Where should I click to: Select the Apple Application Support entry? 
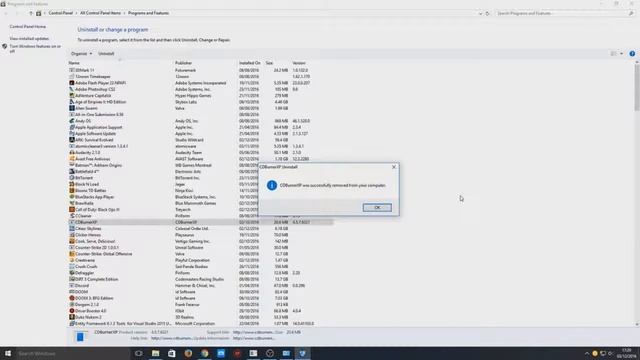98,127
